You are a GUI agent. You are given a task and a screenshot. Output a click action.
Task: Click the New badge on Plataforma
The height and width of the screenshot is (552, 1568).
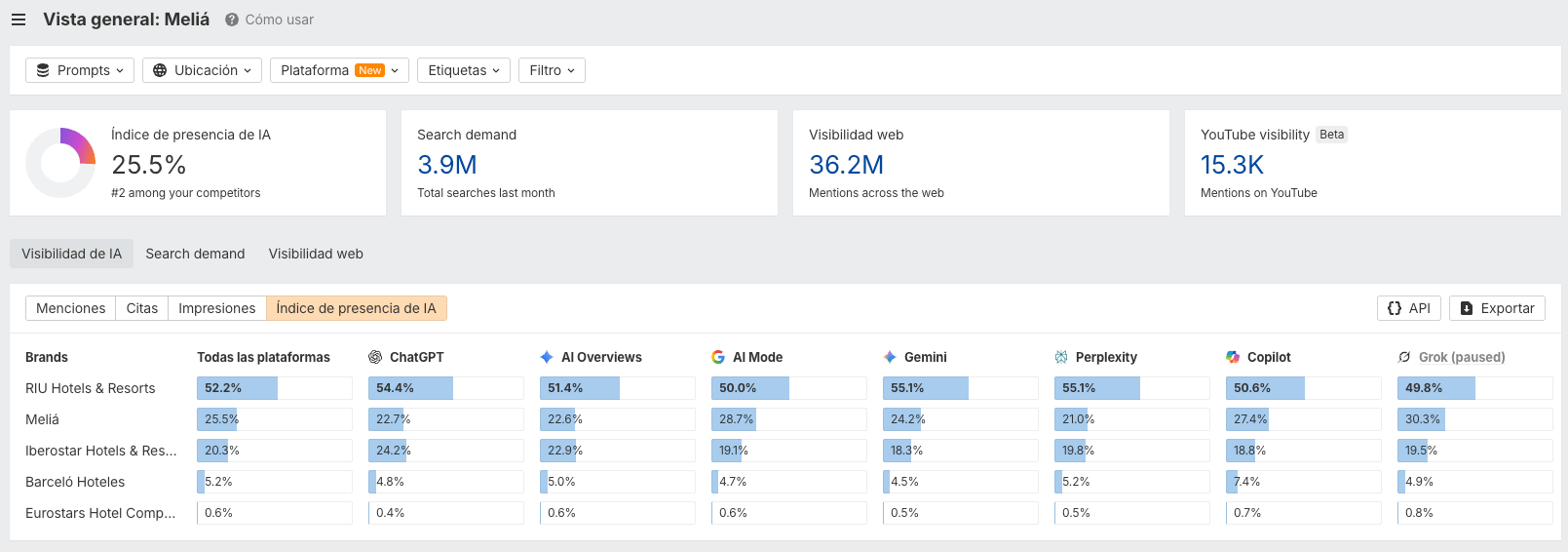pyautogui.click(x=370, y=70)
